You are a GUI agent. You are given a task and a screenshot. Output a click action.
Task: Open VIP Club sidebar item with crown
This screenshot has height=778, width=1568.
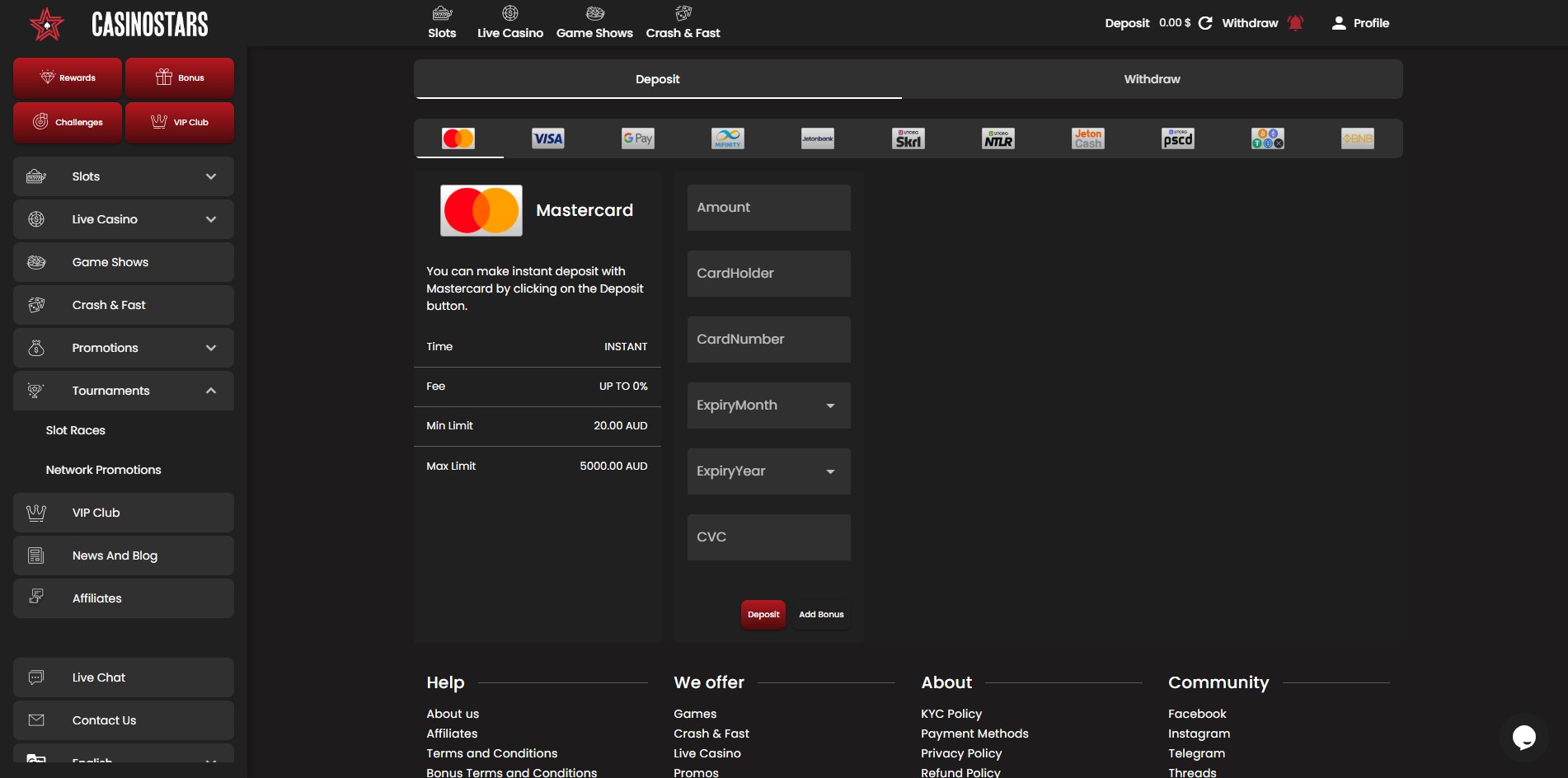pyautogui.click(x=124, y=513)
